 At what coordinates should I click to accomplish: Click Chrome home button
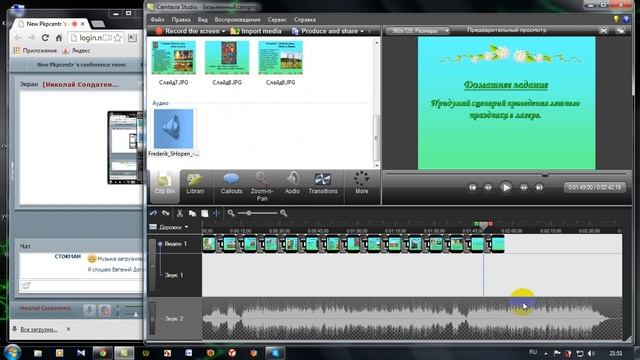59,38
